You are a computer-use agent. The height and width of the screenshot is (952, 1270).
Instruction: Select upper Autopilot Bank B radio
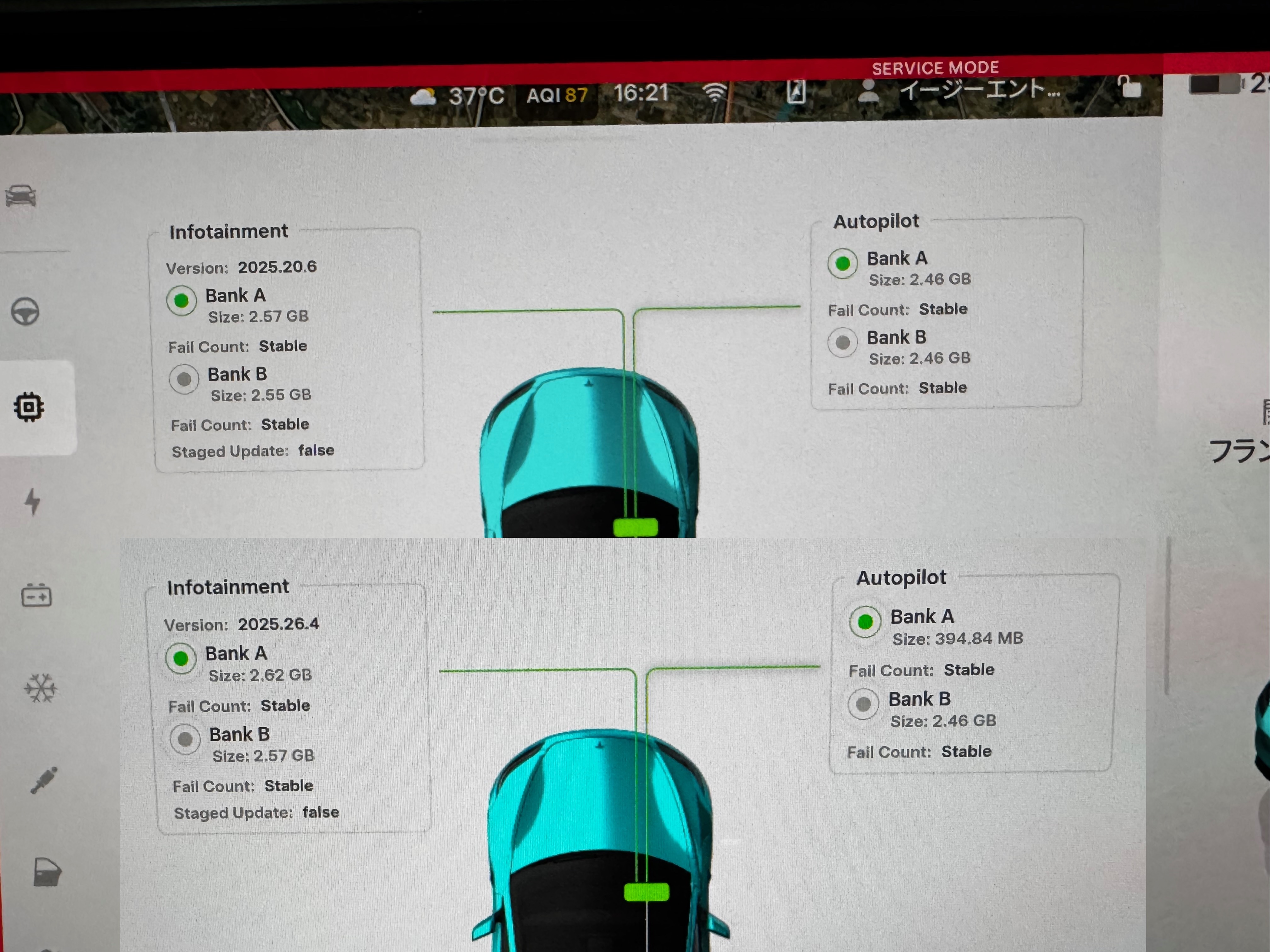842,343
